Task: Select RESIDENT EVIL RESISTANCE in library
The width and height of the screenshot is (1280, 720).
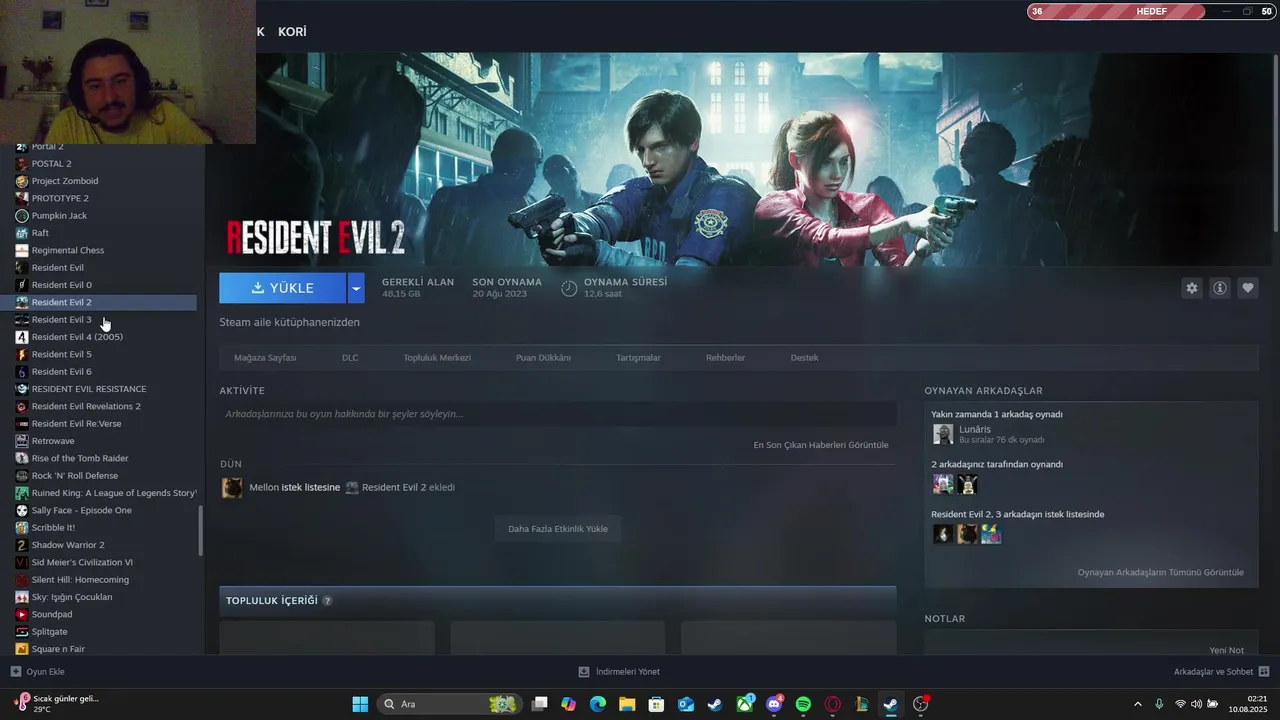Action: coord(89,389)
